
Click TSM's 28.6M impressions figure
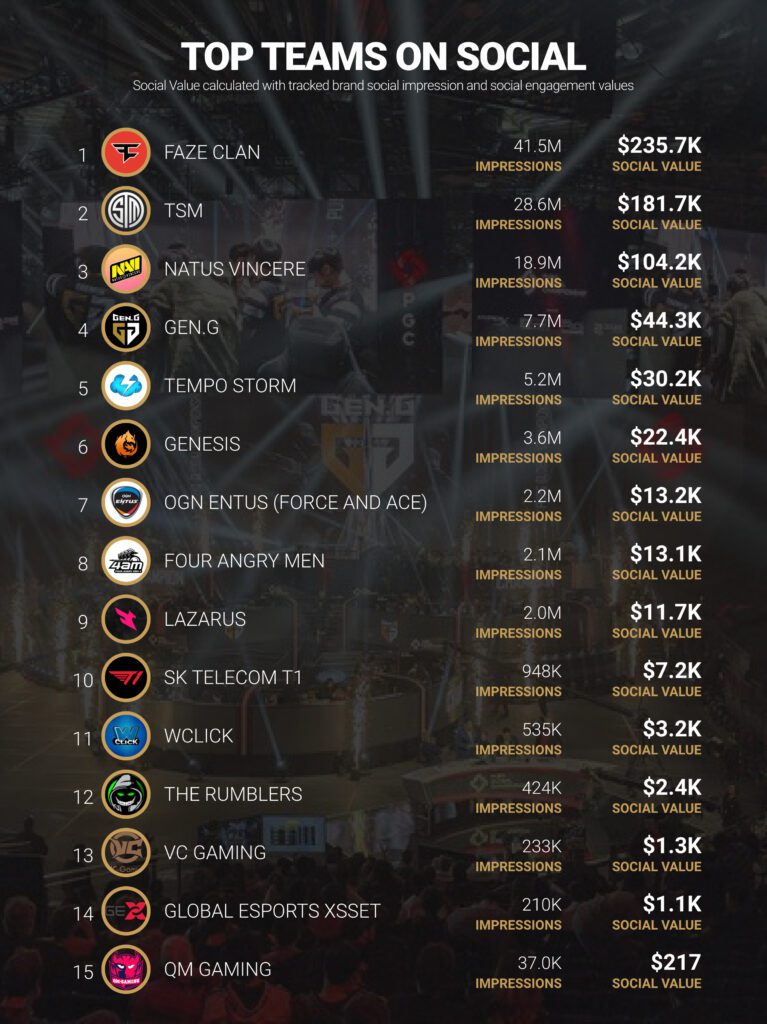537,204
